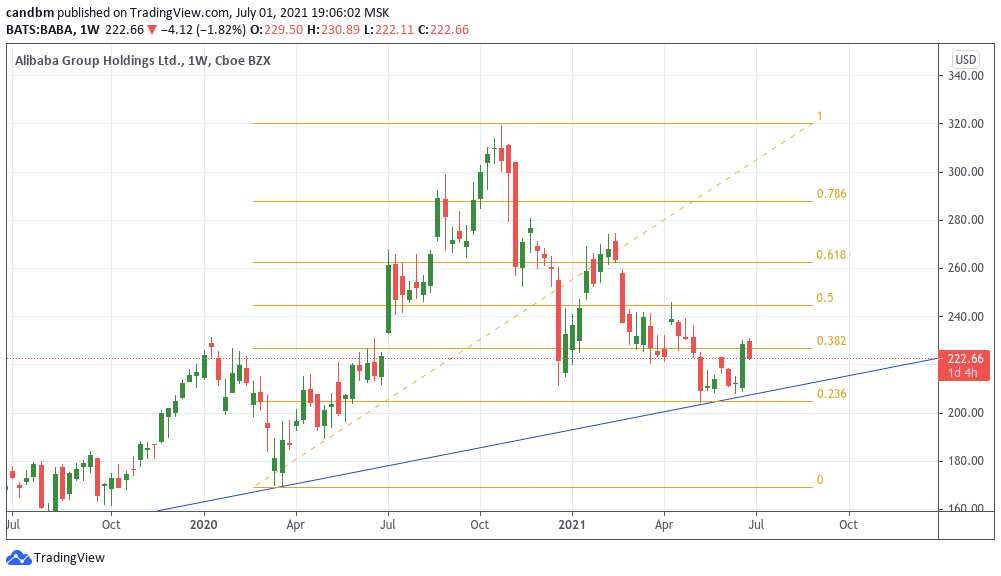
Task: Click the author name candbm
Action: tap(29, 13)
